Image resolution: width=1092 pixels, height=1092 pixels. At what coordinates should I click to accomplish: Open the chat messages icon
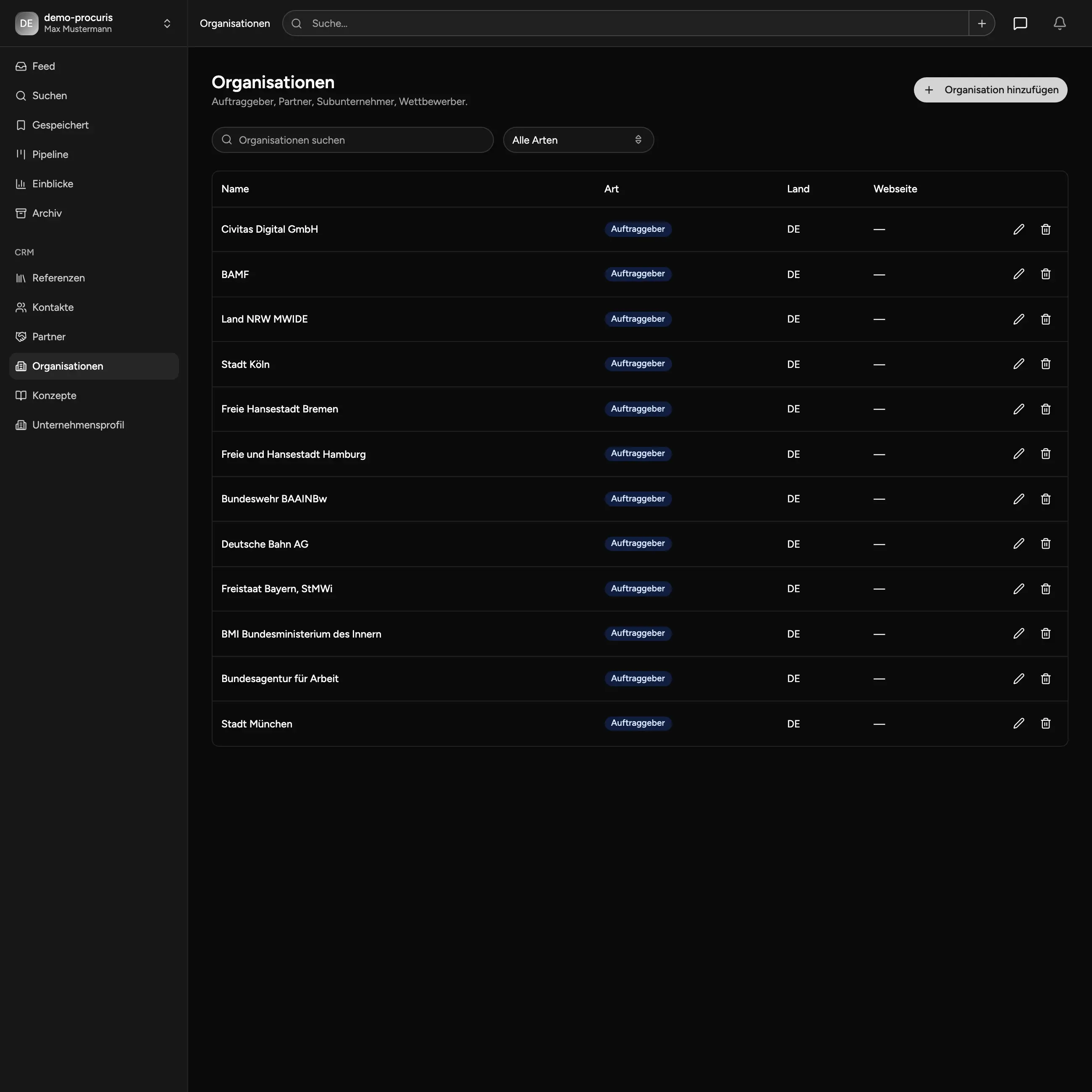pyautogui.click(x=1020, y=23)
